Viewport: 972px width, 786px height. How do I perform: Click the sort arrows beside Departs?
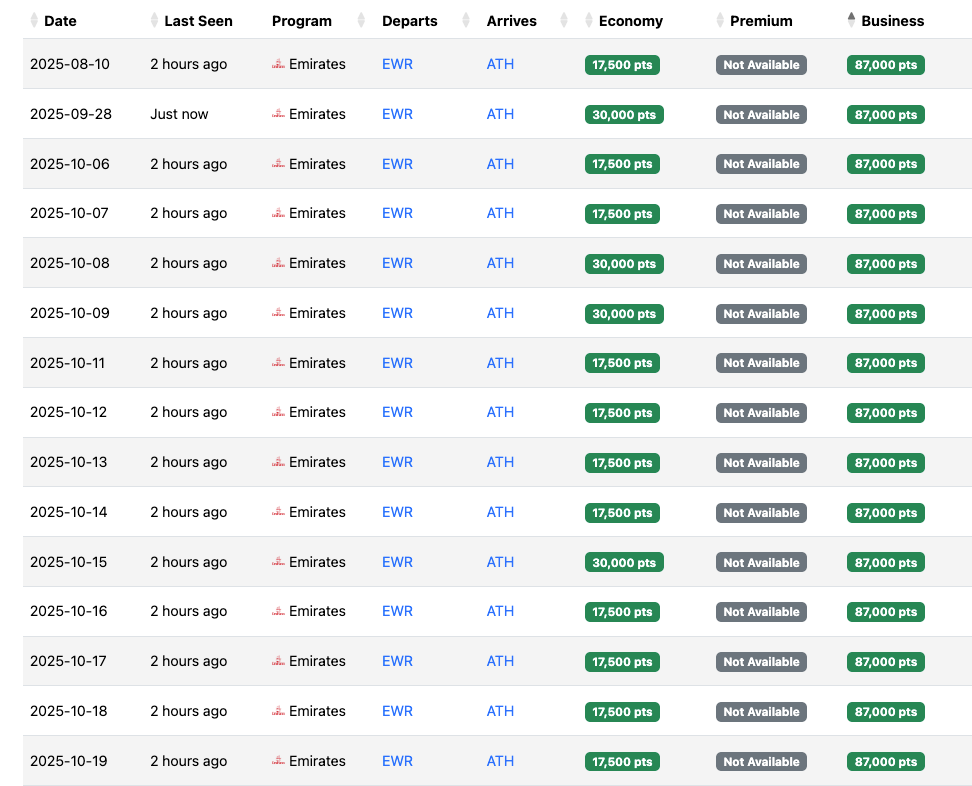[x=466, y=20]
